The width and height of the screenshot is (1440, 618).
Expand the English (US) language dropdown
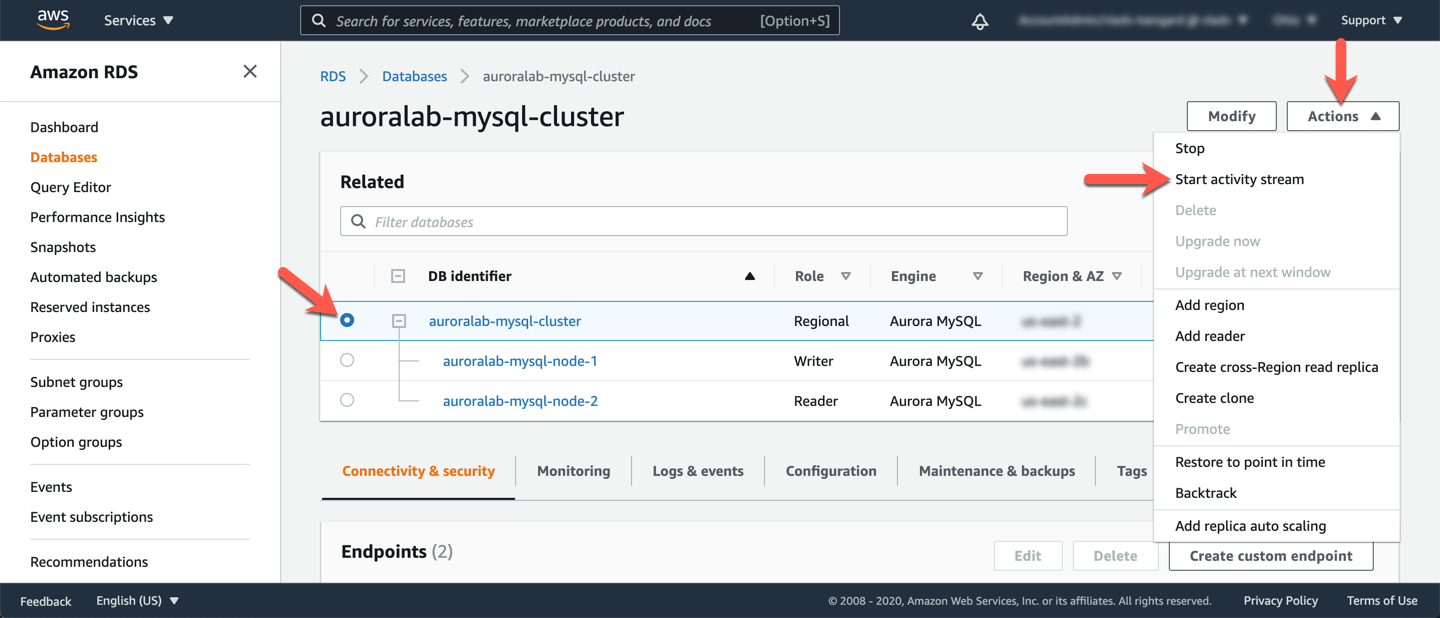136,600
